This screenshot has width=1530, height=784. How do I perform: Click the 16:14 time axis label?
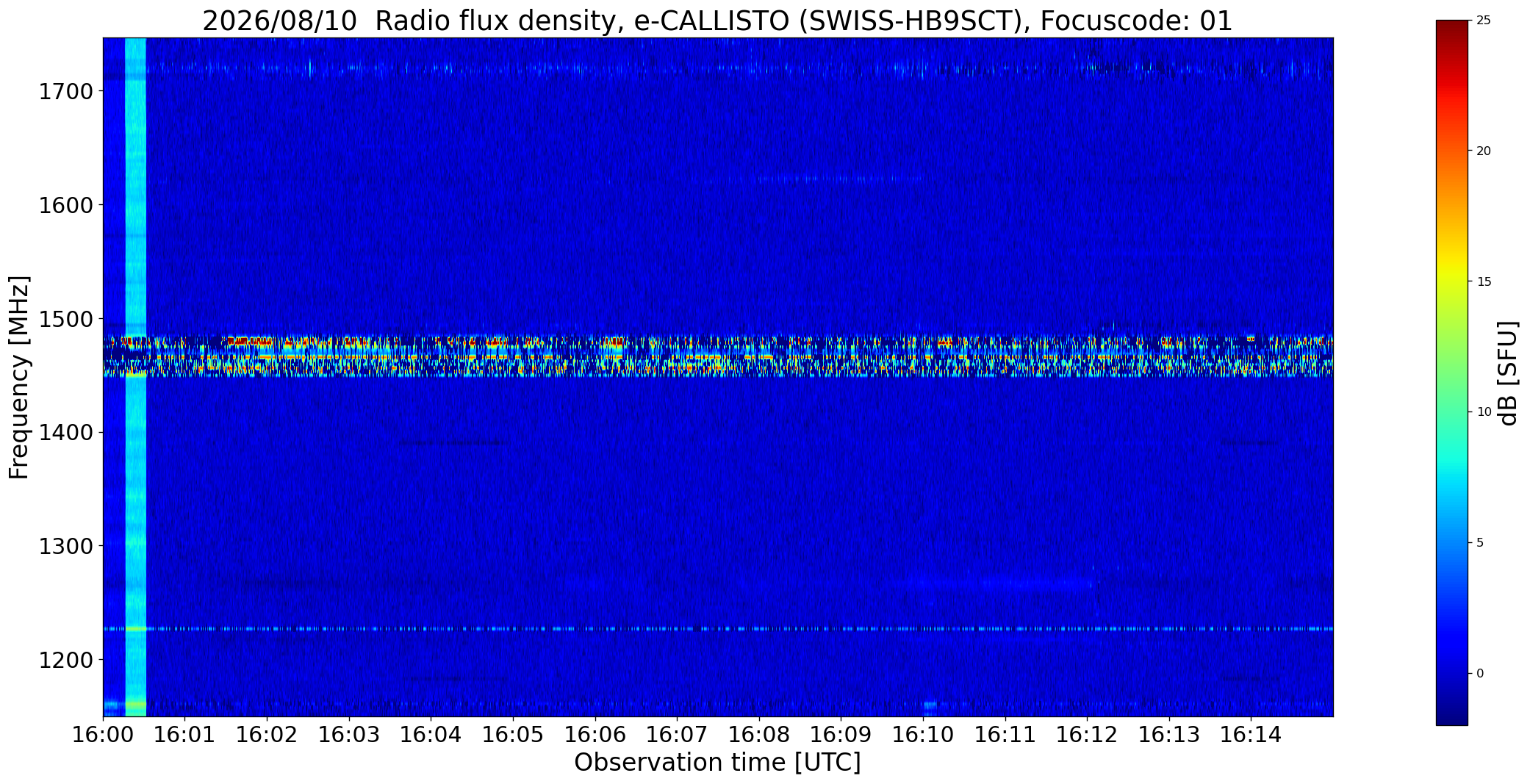[x=1251, y=735]
